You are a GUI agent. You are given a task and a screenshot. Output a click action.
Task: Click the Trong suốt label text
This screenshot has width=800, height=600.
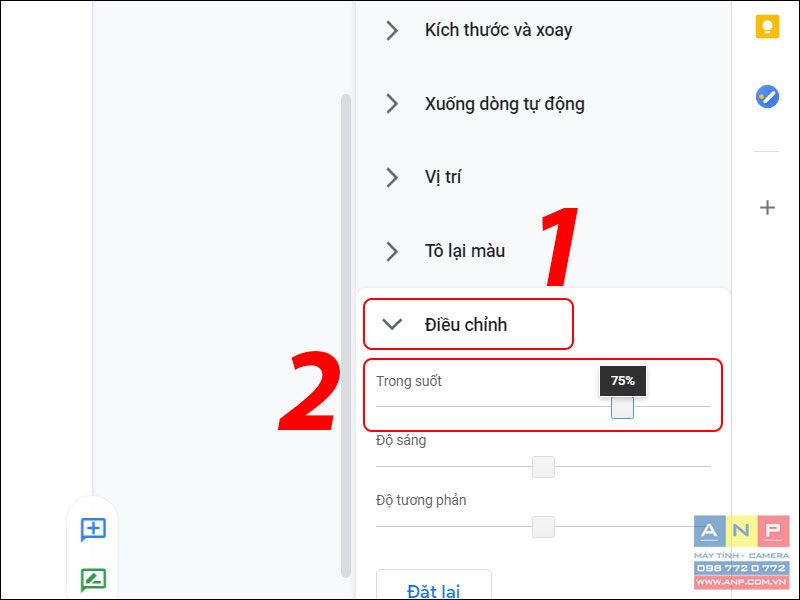point(409,381)
